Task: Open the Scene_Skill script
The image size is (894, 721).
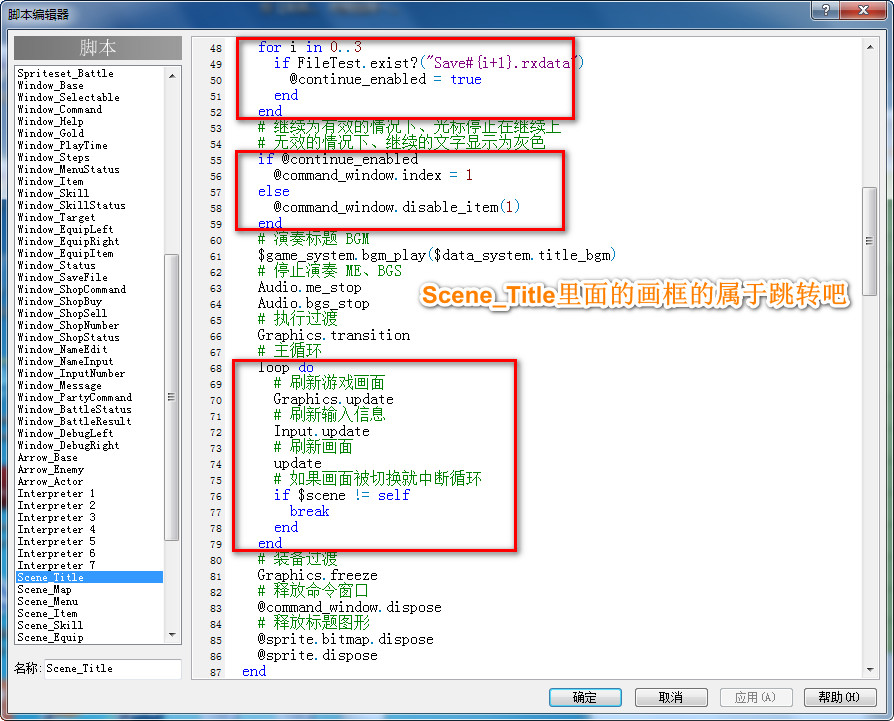Action: click(x=51, y=625)
